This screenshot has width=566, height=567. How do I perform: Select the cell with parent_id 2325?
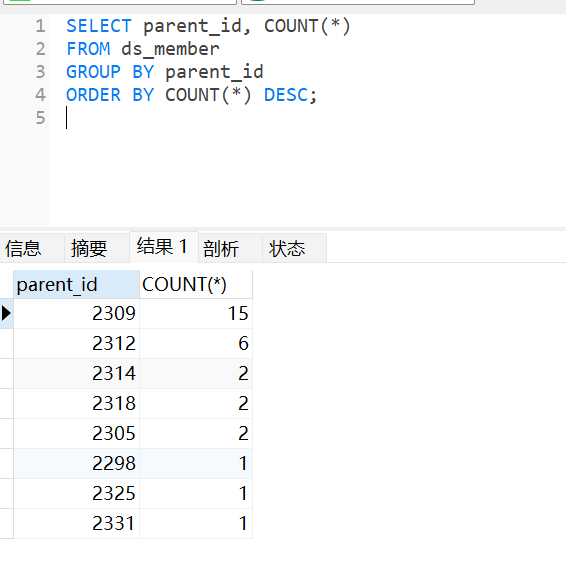[76, 494]
